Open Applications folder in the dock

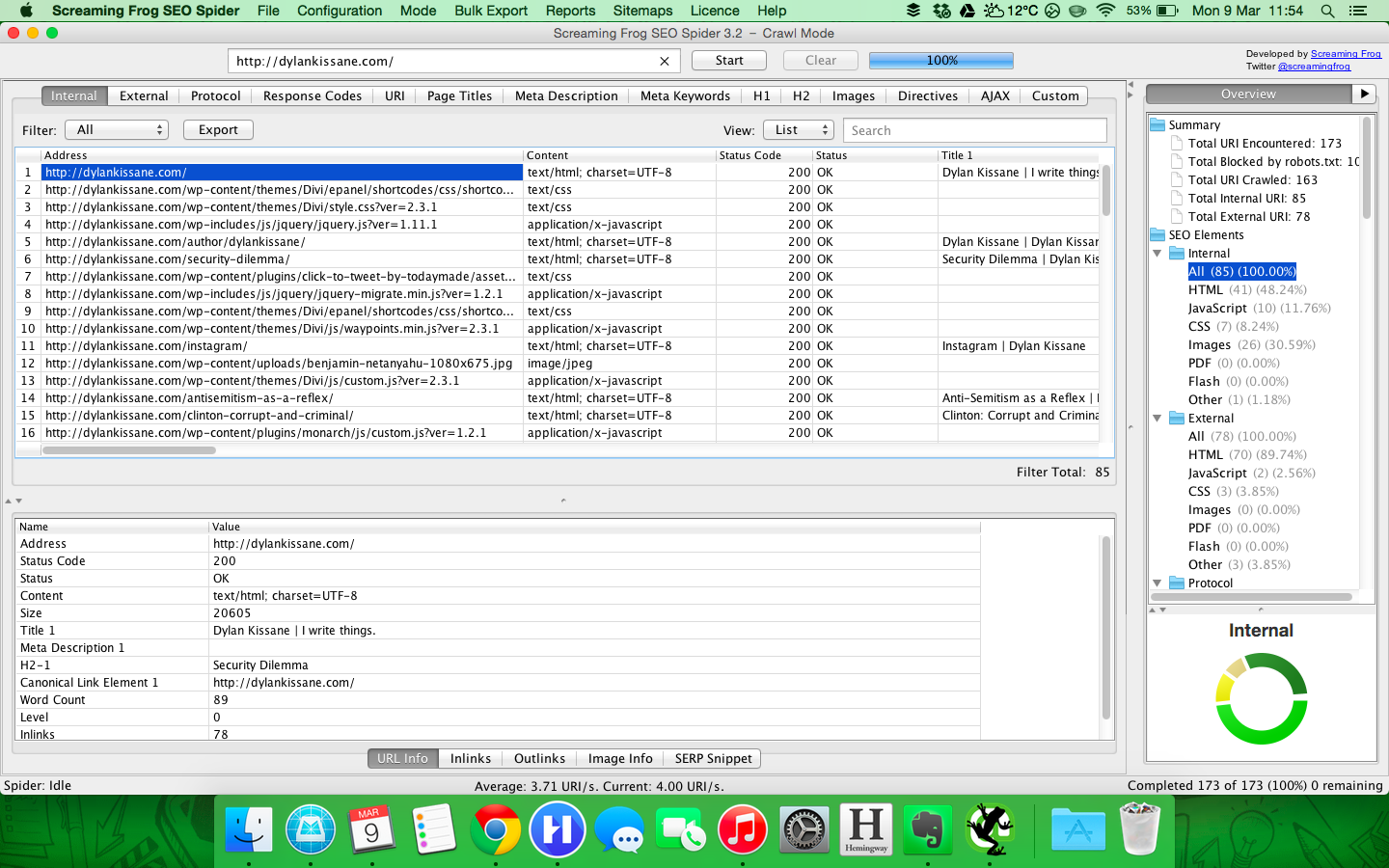1078,828
